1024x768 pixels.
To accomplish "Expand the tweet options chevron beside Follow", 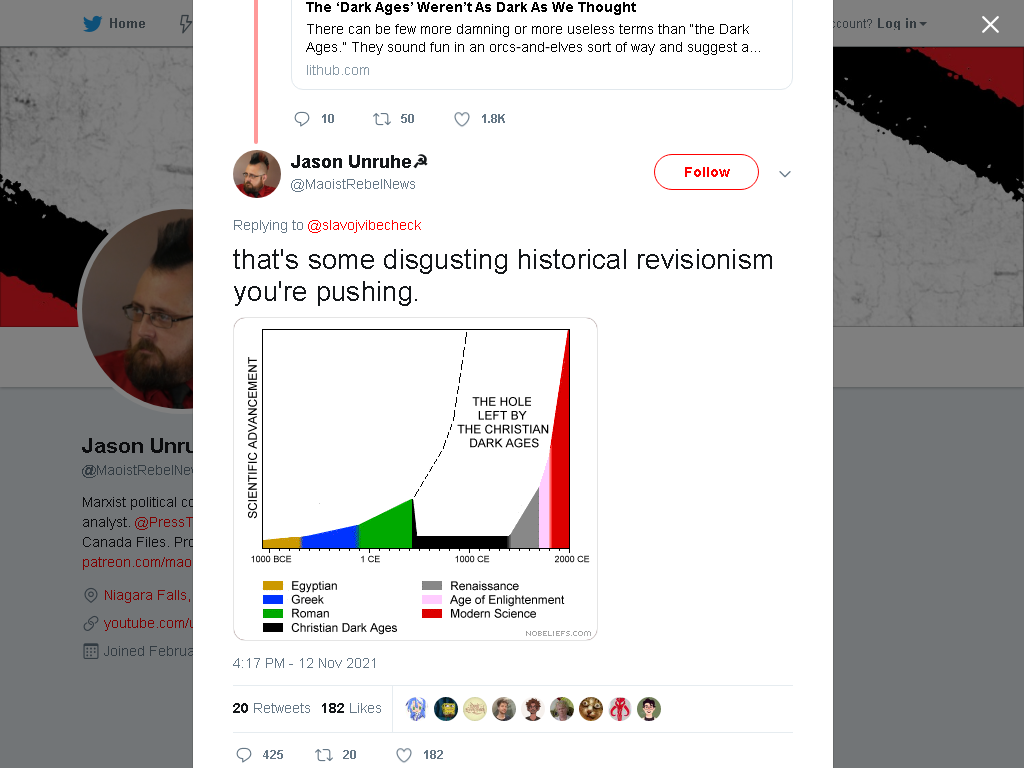I will coord(785,174).
